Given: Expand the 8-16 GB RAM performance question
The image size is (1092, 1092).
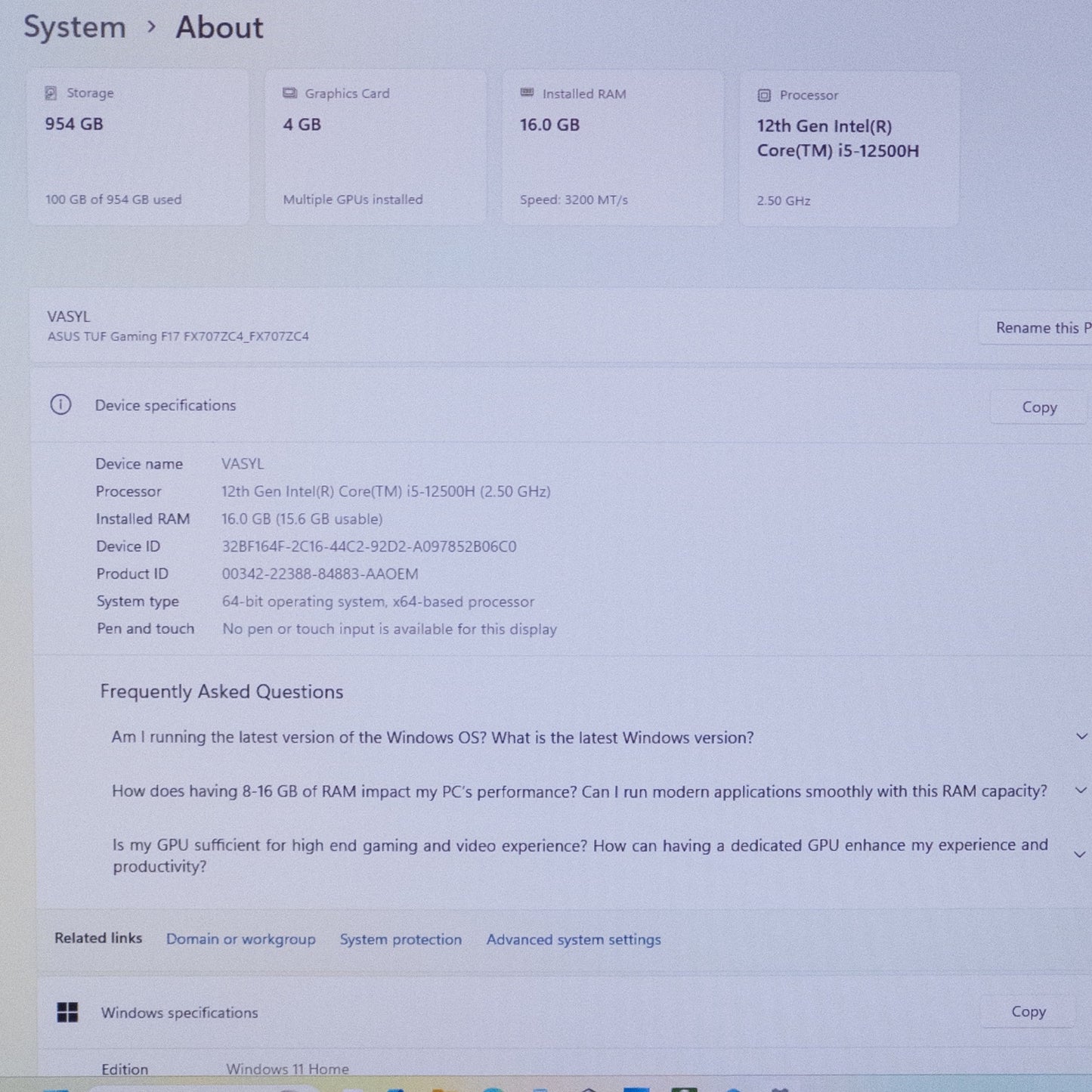Looking at the screenshot, I should tap(1081, 790).
